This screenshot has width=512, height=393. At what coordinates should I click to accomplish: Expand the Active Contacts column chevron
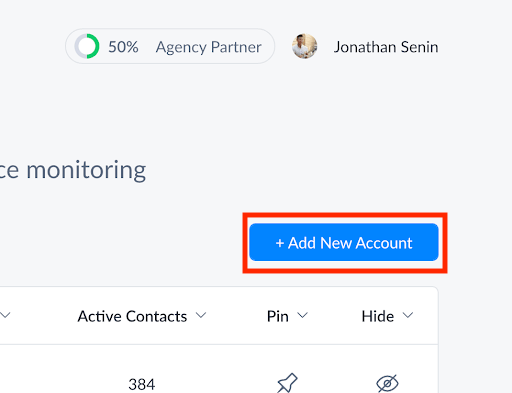coord(201,315)
